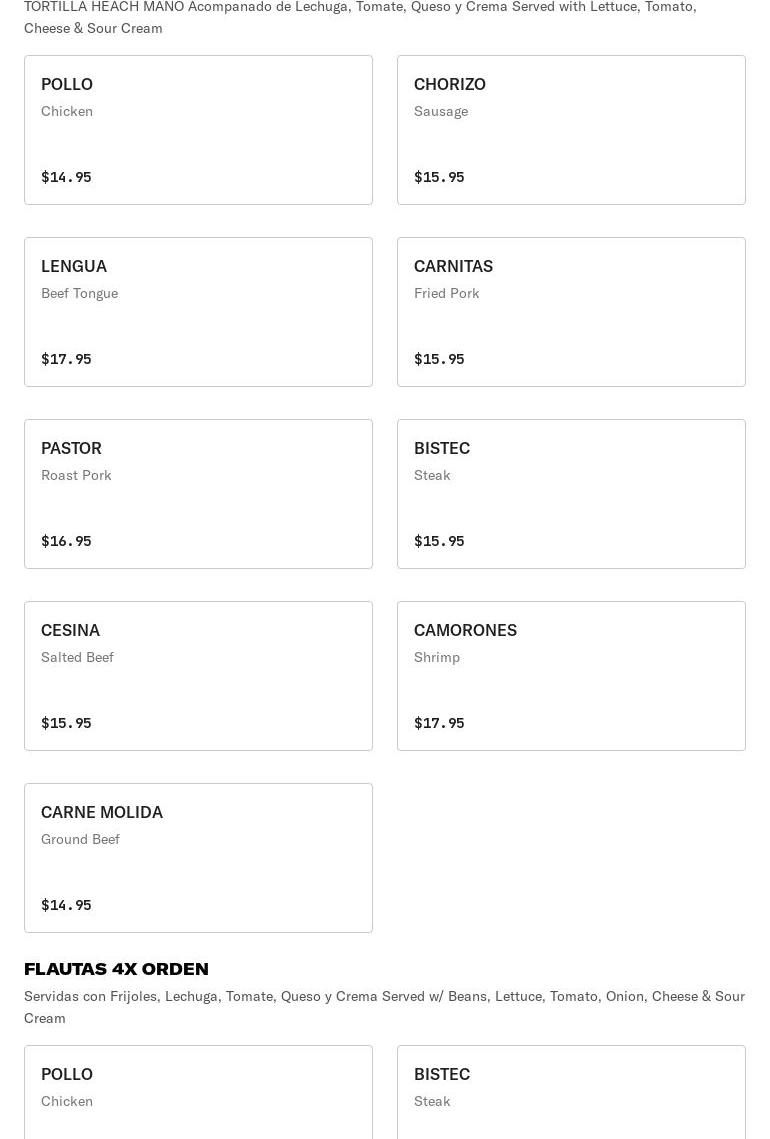The image size is (770, 1139).
Task: Select POLLO under Flautas 4X Orden
Action: click(198, 1093)
